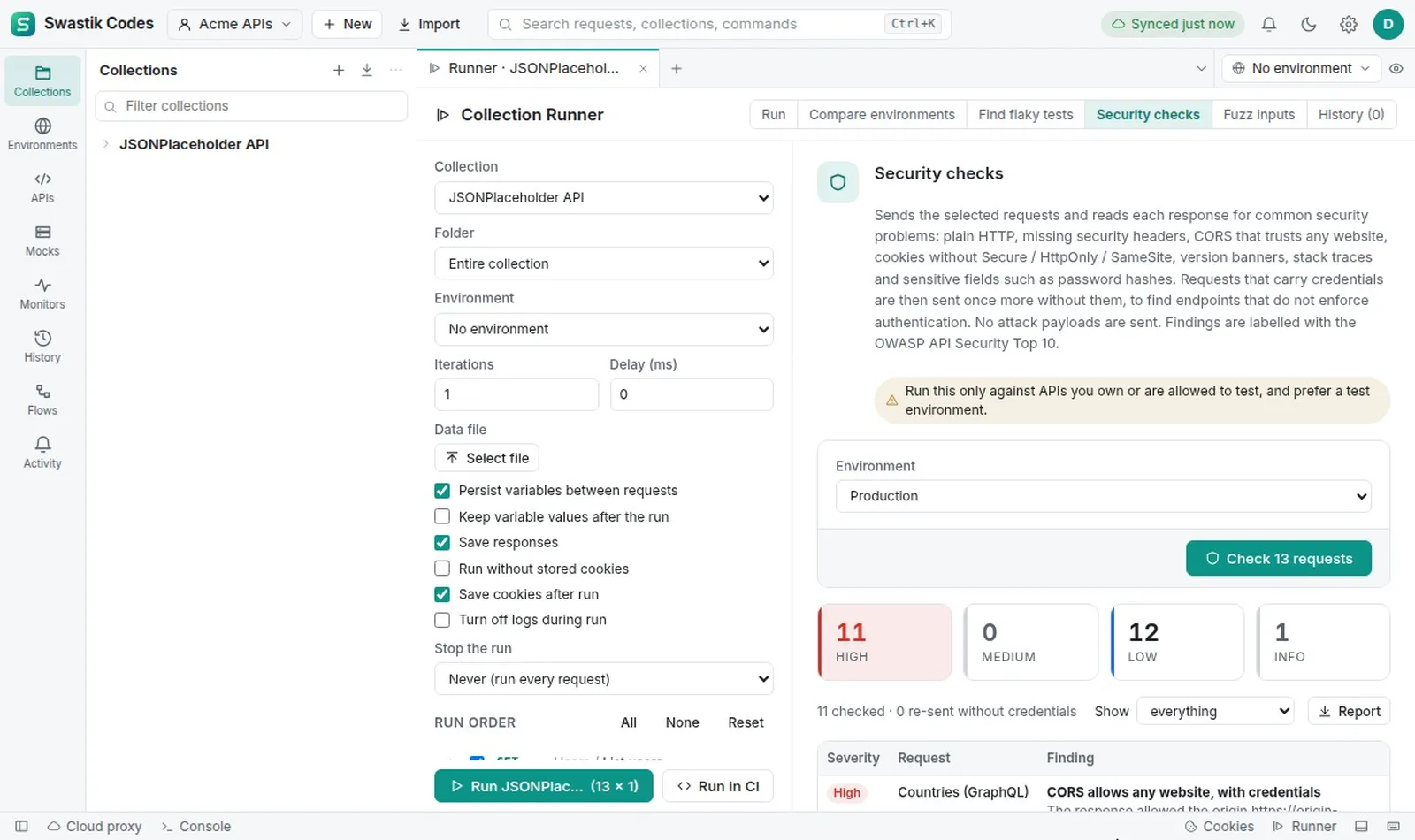Open the user avatar D menu
Viewport: 1415px width, 840px height.
pyautogui.click(x=1388, y=24)
